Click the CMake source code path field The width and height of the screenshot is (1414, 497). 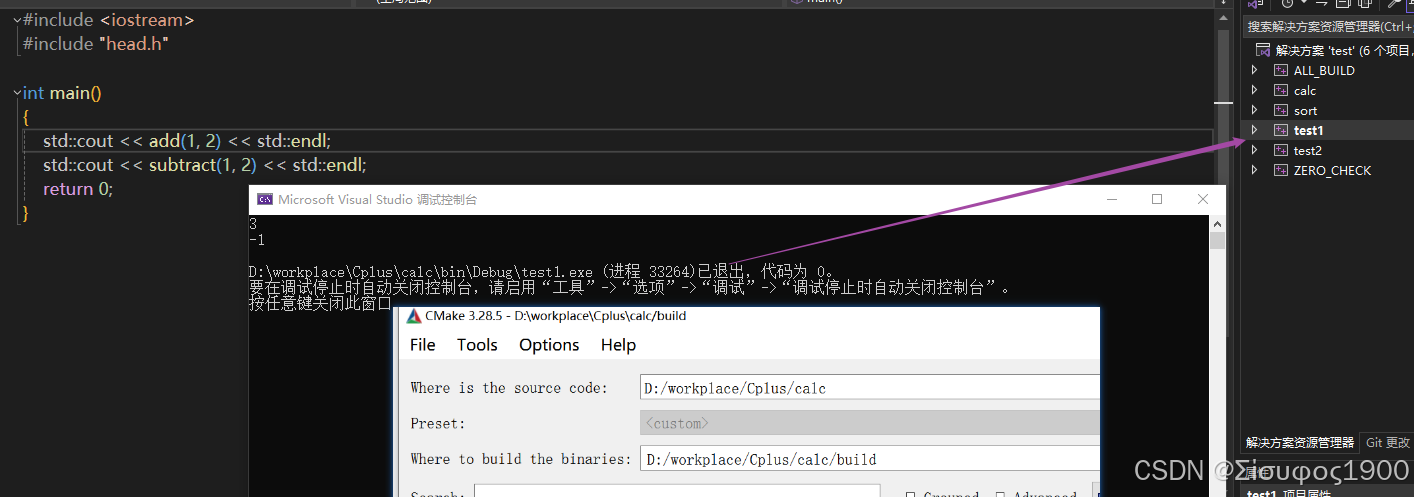869,388
